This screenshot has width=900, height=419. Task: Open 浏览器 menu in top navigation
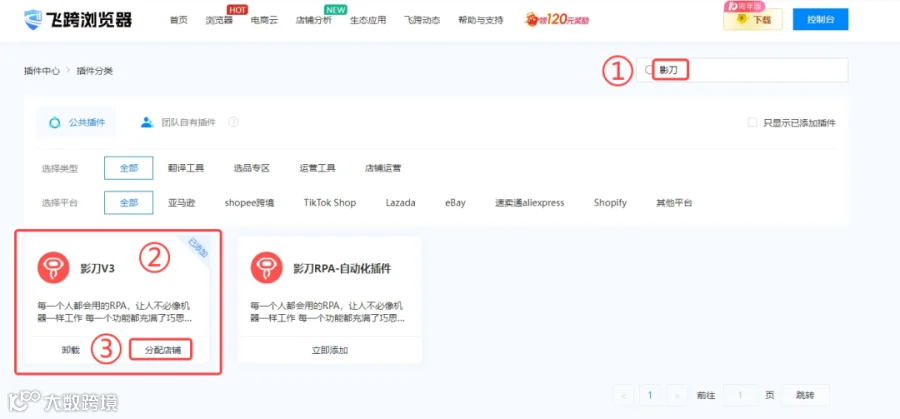coord(219,20)
